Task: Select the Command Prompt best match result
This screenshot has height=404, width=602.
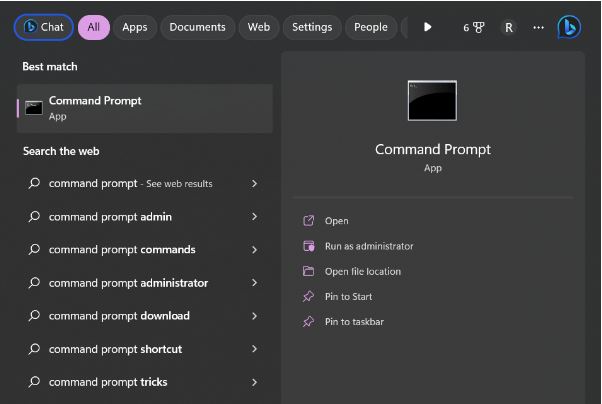Action: 145,108
